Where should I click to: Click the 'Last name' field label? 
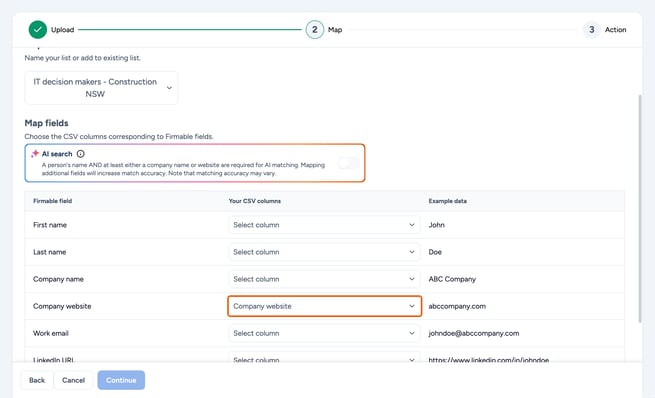click(x=49, y=252)
